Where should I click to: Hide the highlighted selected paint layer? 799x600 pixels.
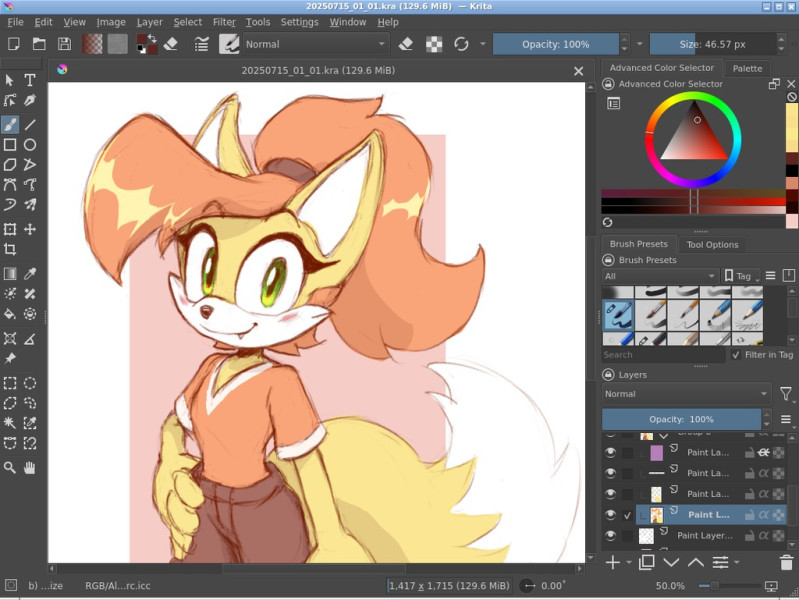(610, 515)
